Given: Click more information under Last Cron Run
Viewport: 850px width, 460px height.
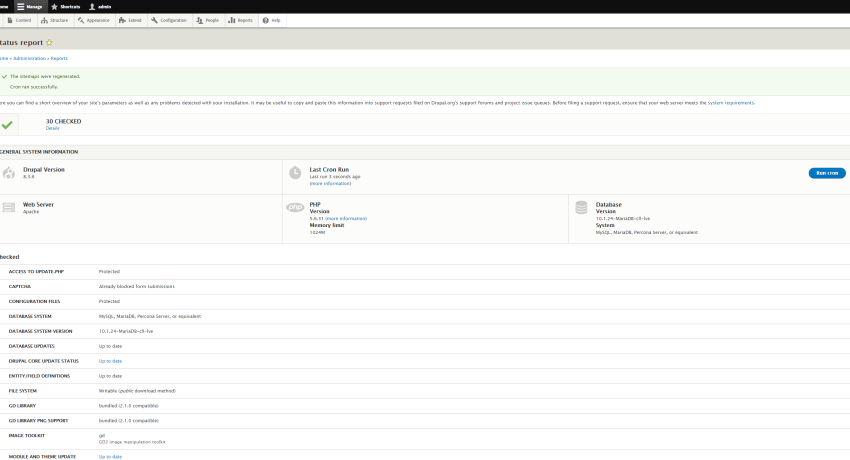Looking at the screenshot, I should point(330,183).
